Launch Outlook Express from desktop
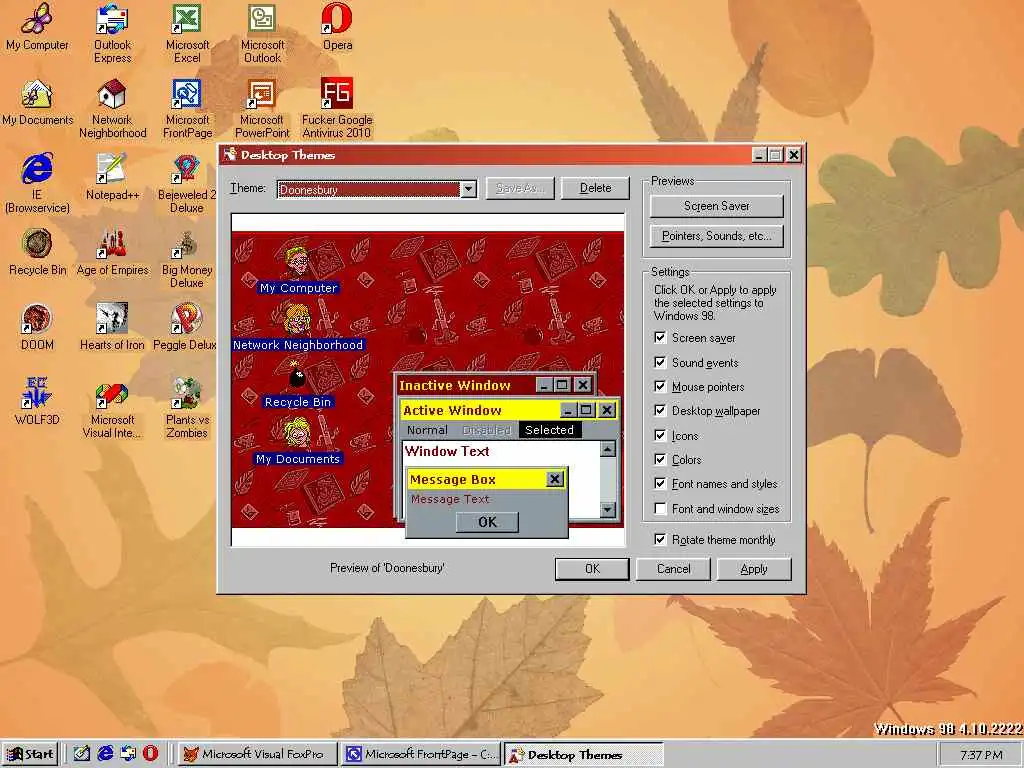 click(x=112, y=33)
